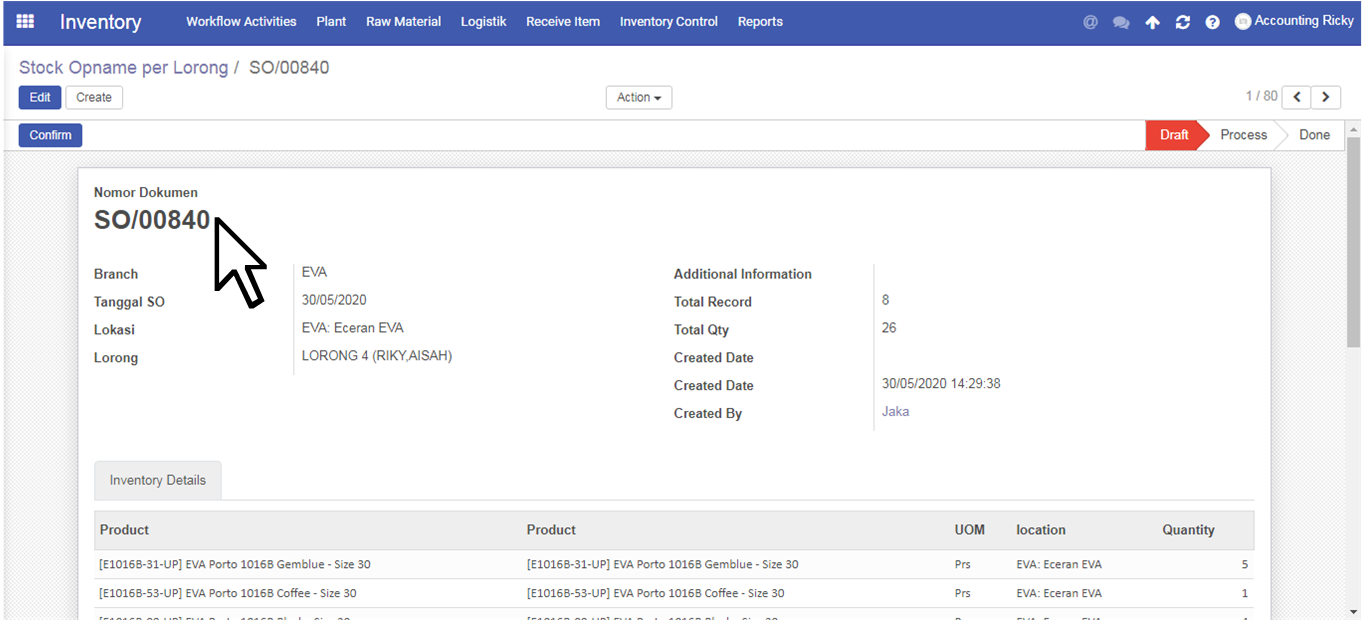Open the apps grid menu icon
Image resolution: width=1365 pixels, height=621 pixels.
pyautogui.click(x=25, y=21)
